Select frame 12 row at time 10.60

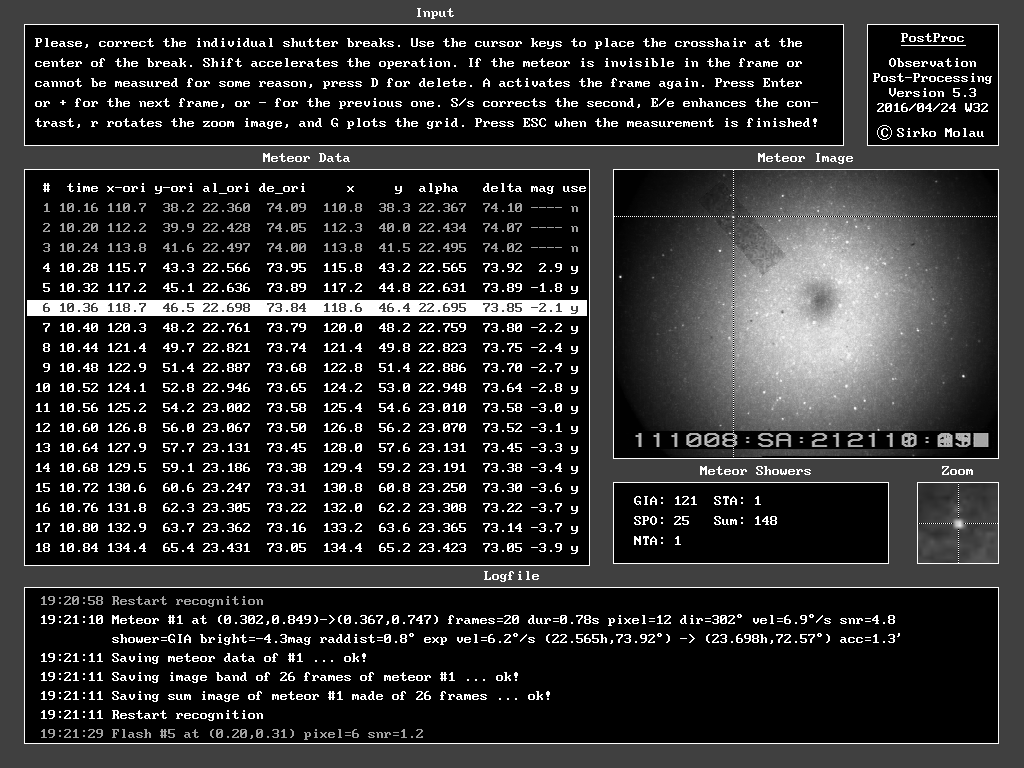tap(306, 428)
